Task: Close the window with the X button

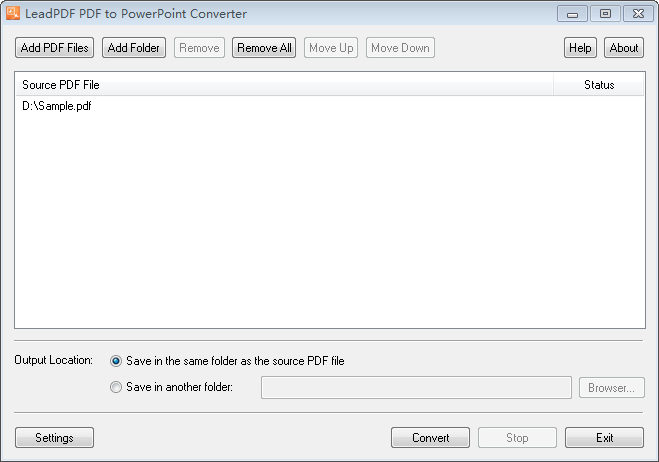Action: 637,14
